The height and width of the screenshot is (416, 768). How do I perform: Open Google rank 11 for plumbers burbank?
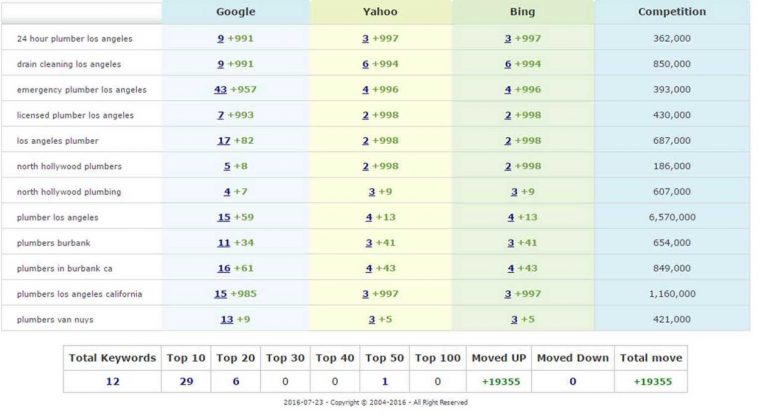click(x=224, y=243)
